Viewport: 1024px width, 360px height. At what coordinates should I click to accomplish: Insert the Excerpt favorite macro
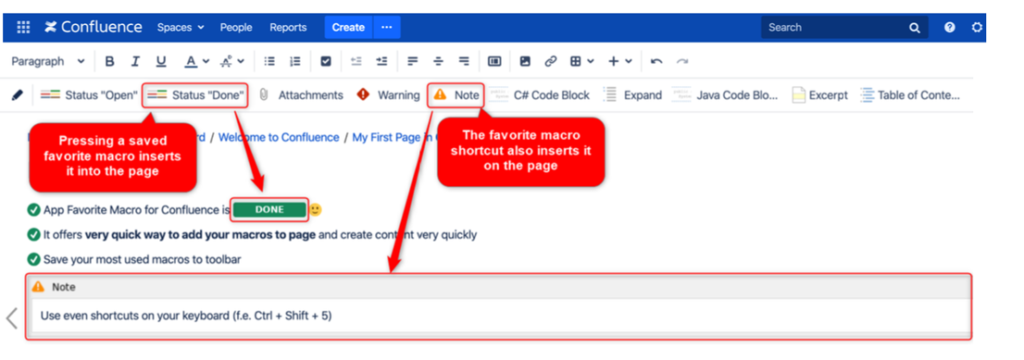coord(820,95)
